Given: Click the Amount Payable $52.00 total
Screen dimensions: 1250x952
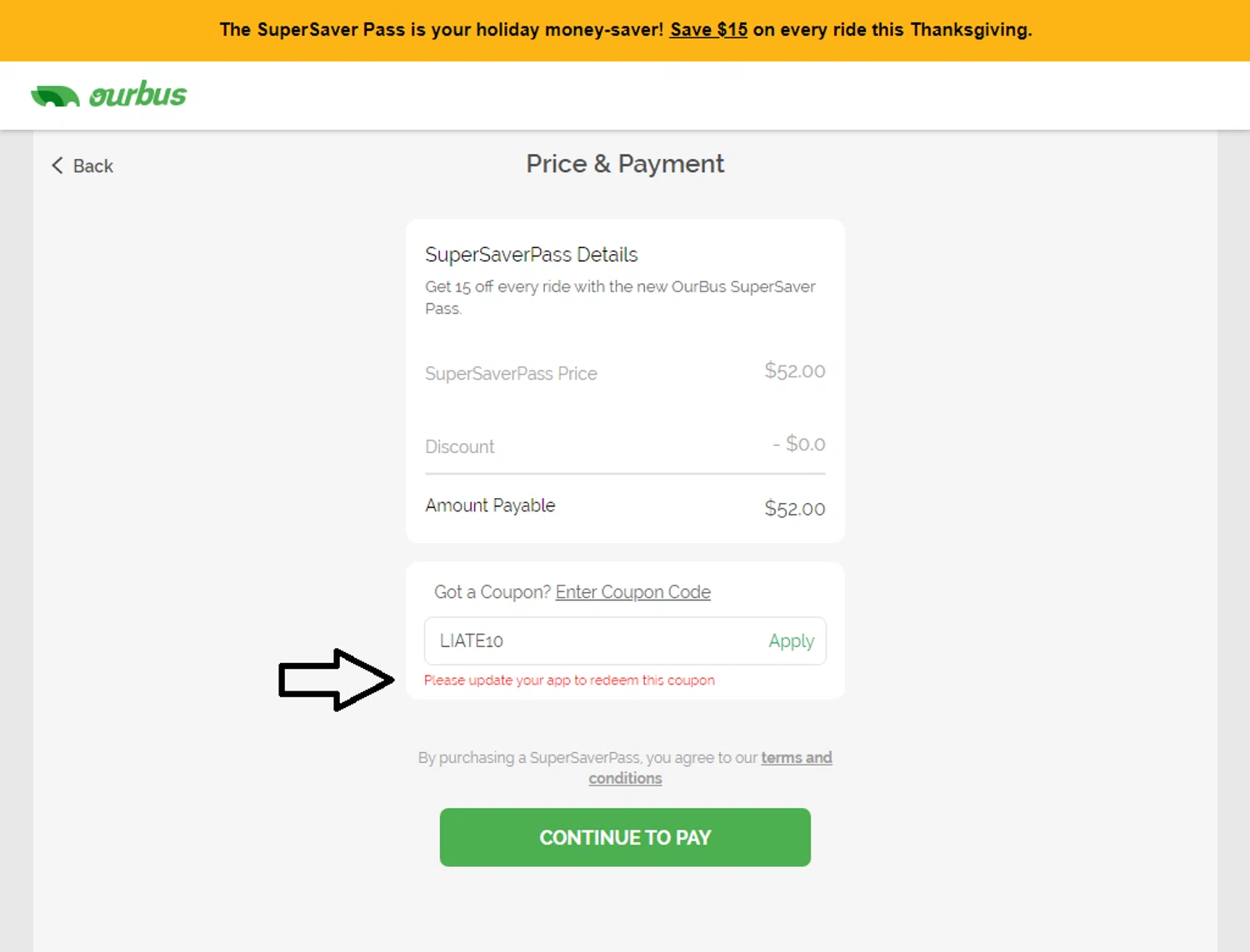Looking at the screenshot, I should tap(794, 509).
